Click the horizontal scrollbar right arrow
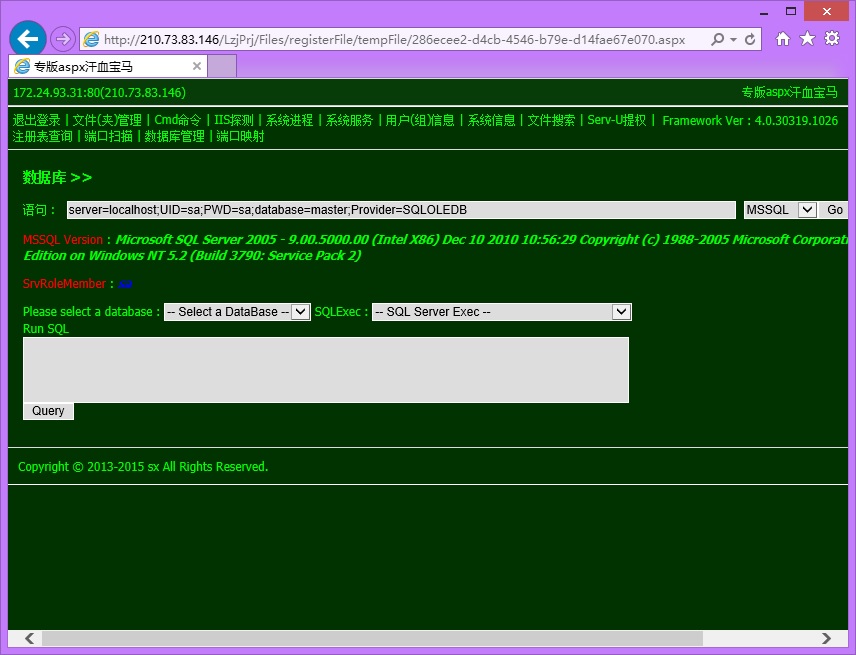 click(827, 638)
